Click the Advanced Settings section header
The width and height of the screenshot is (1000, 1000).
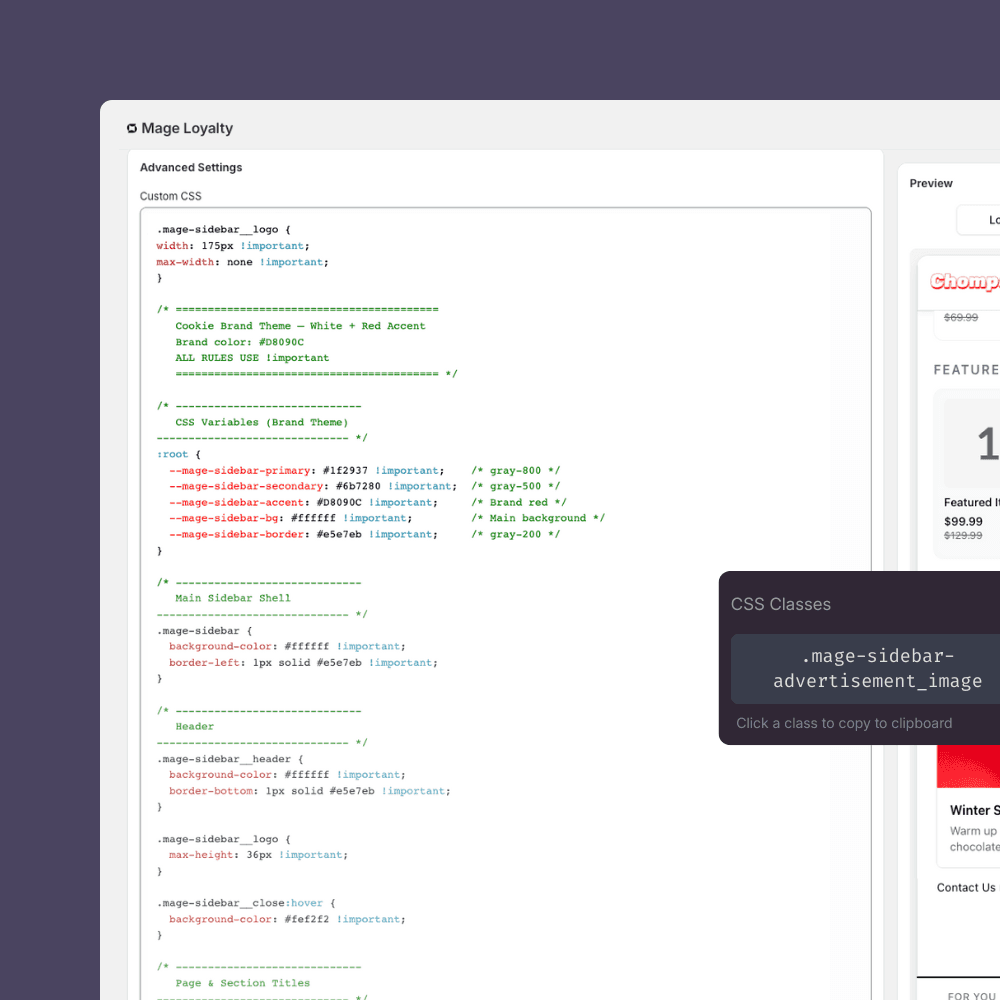(190, 167)
